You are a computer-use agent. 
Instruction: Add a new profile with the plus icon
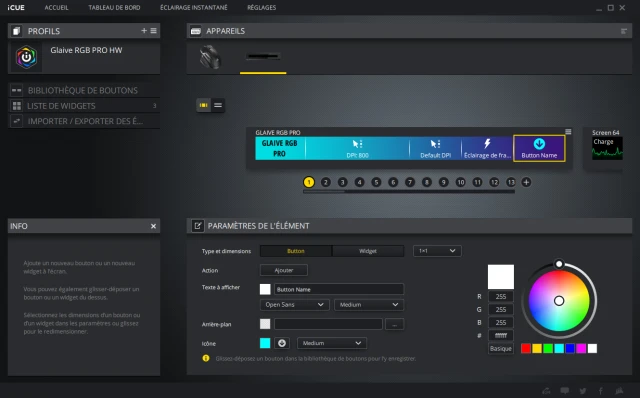click(x=144, y=31)
